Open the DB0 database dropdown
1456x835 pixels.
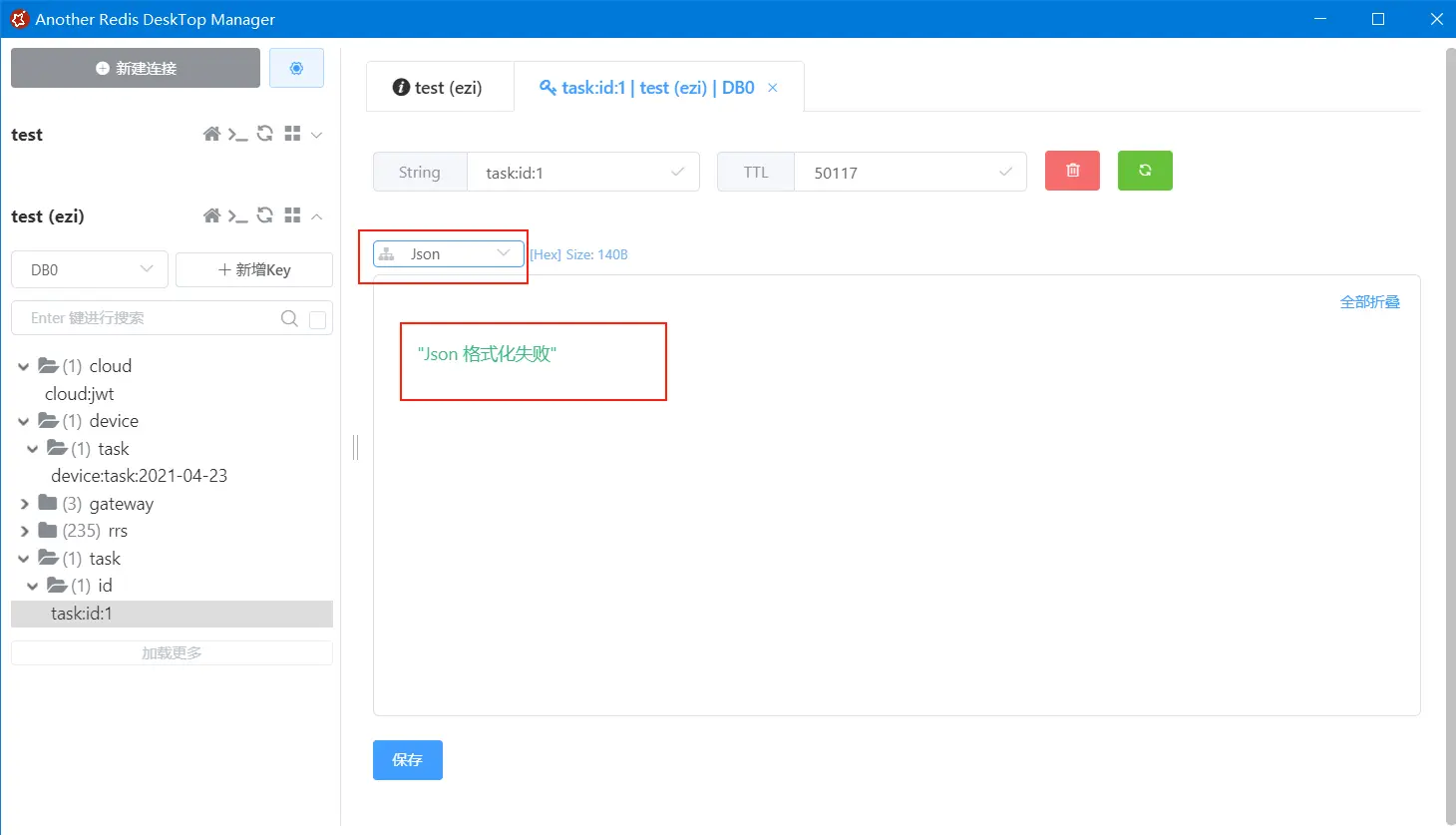[89, 269]
